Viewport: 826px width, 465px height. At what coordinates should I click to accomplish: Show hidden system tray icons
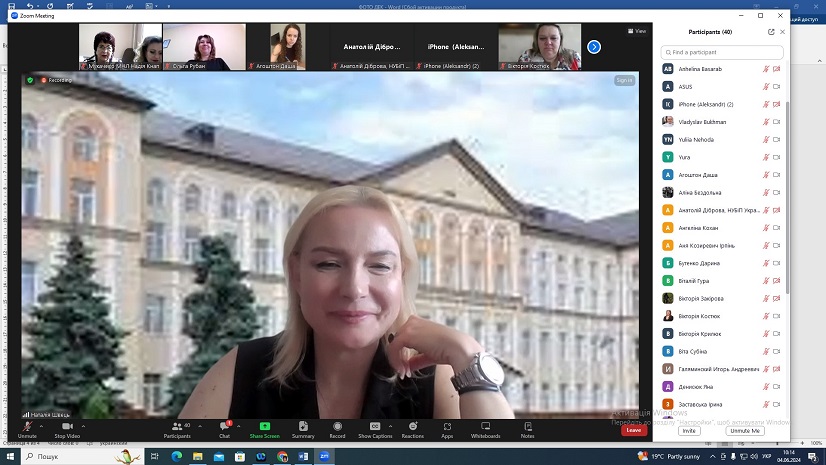click(713, 457)
